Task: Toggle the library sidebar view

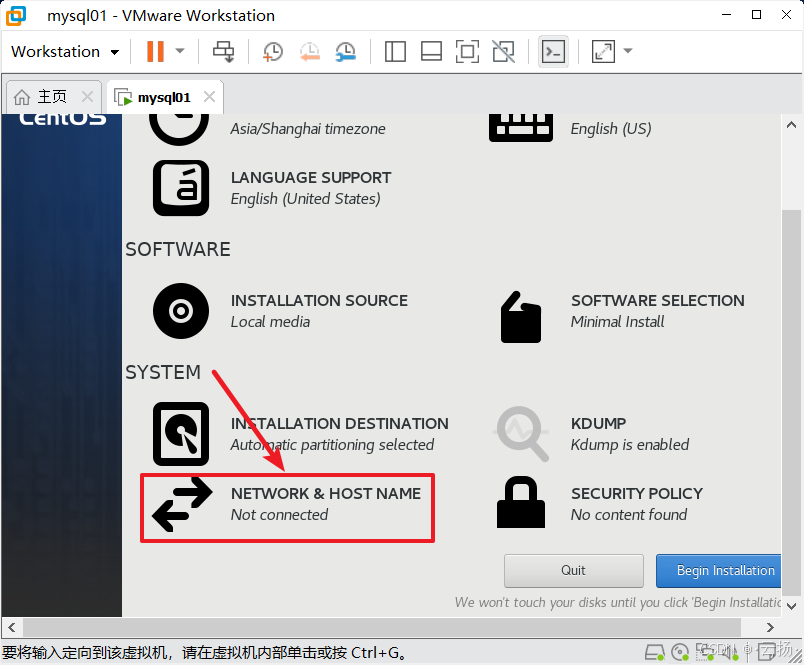Action: tap(395, 51)
